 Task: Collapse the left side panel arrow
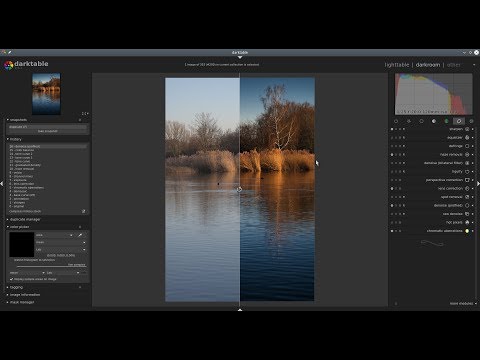point(2,184)
